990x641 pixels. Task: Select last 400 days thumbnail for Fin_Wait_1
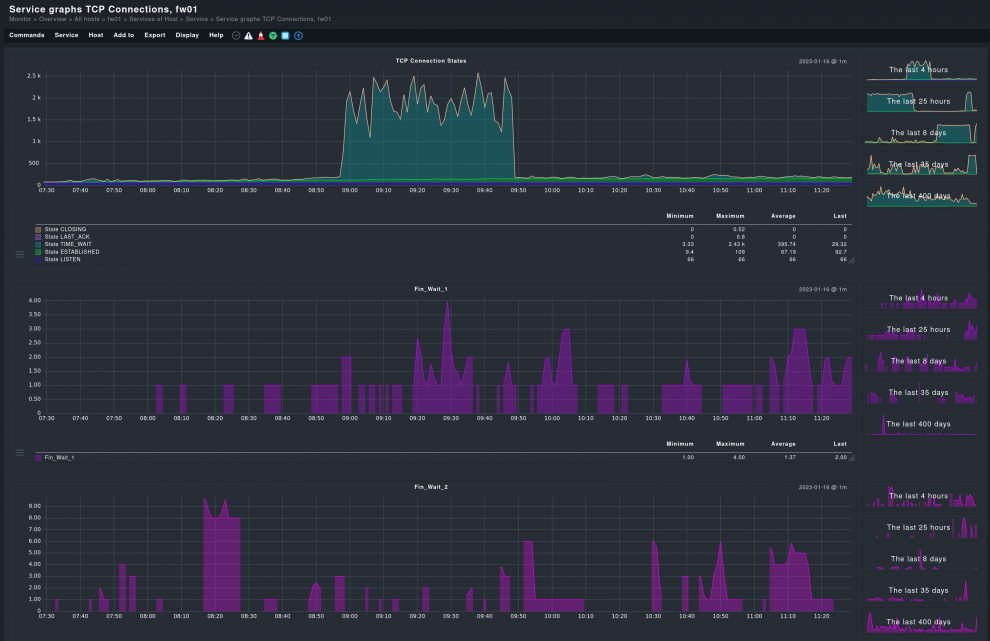click(x=921, y=424)
